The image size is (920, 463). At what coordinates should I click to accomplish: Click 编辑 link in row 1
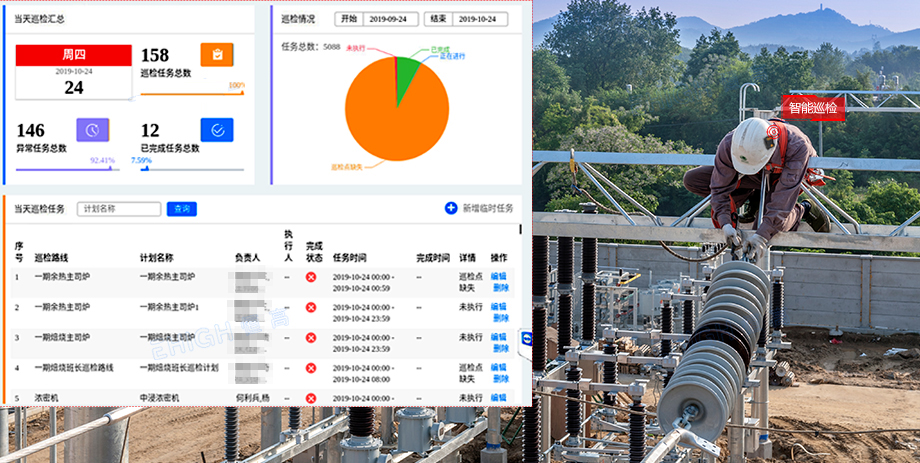499,276
